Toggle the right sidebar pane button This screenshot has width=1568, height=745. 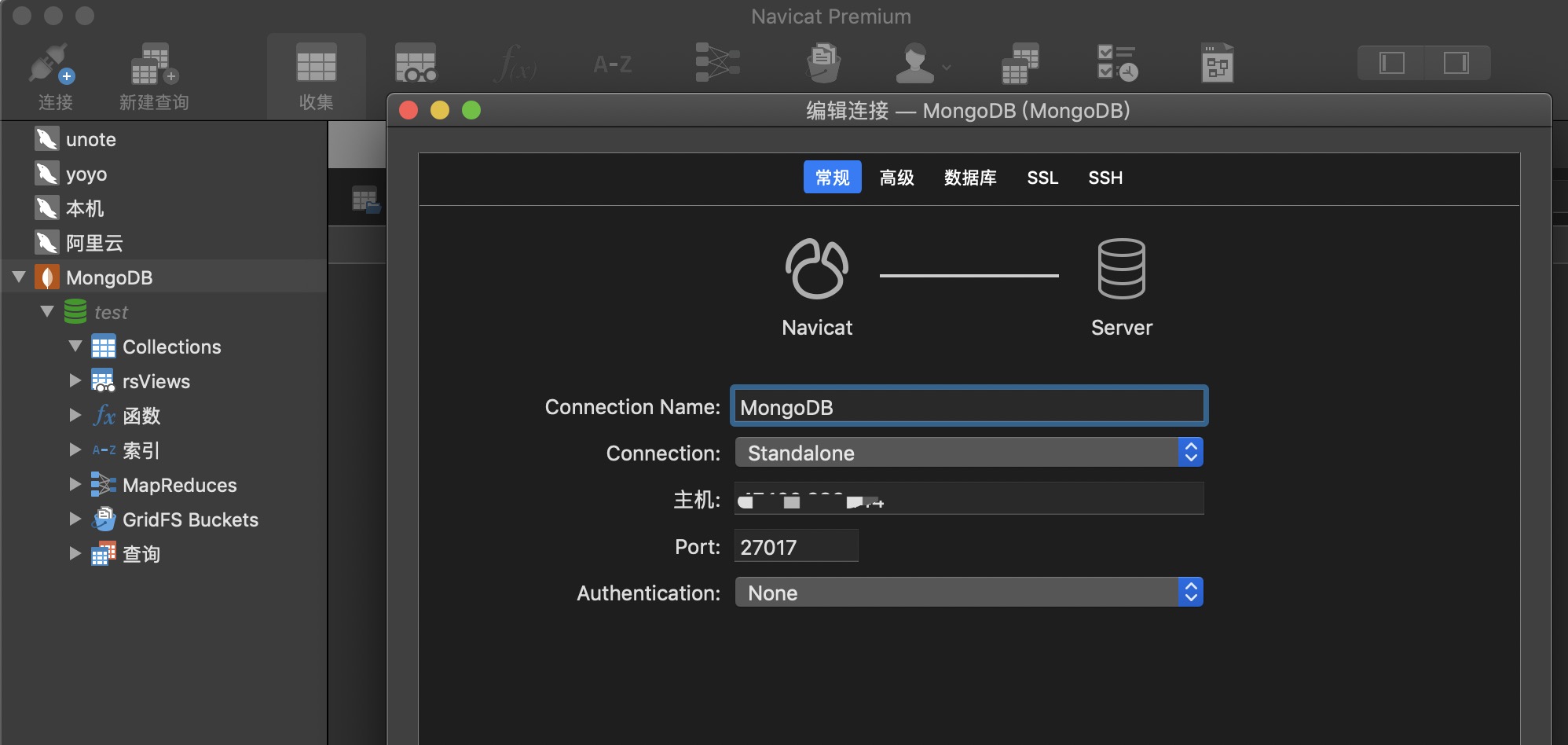coord(1457,63)
